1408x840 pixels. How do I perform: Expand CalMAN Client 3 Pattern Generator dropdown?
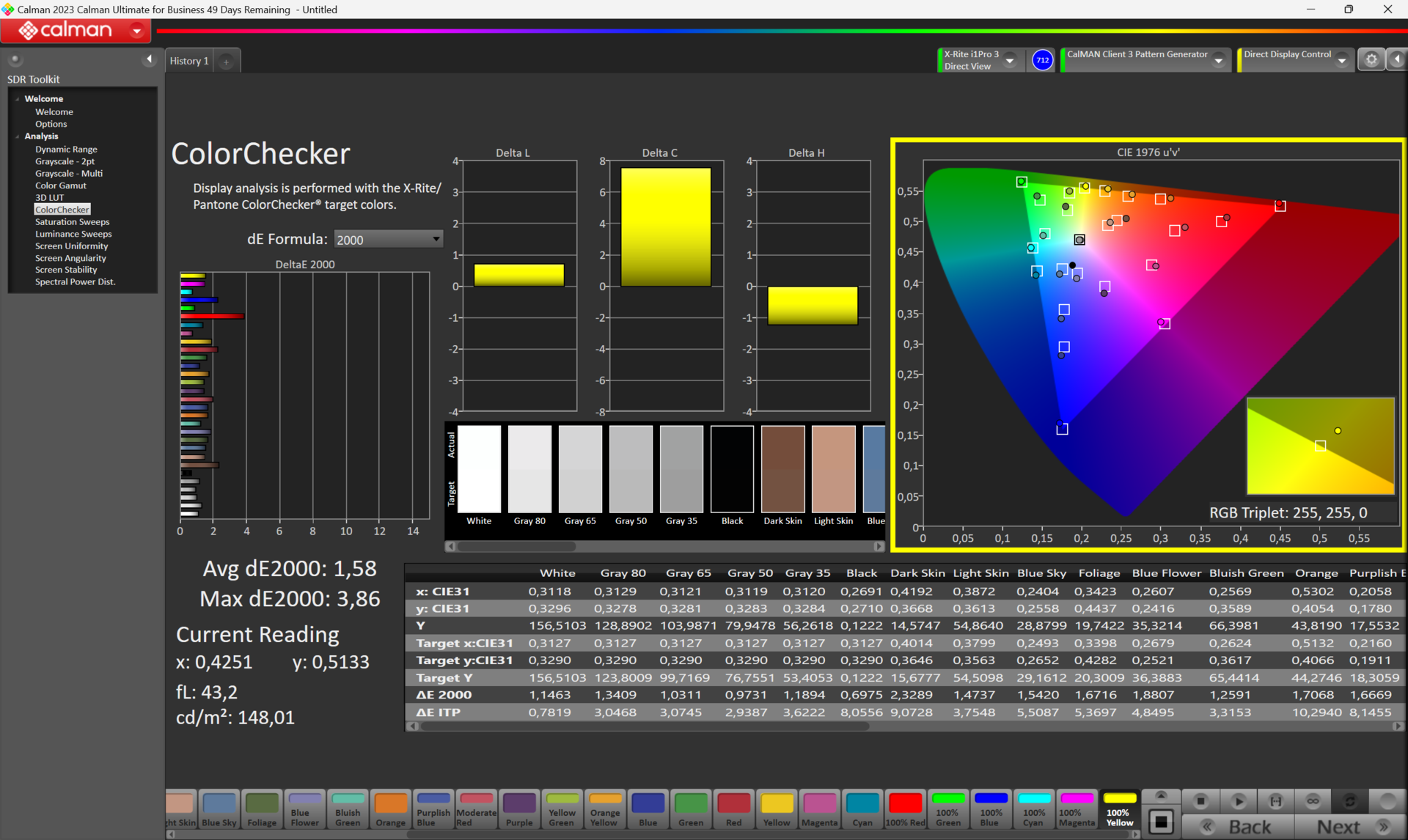coord(1218,60)
